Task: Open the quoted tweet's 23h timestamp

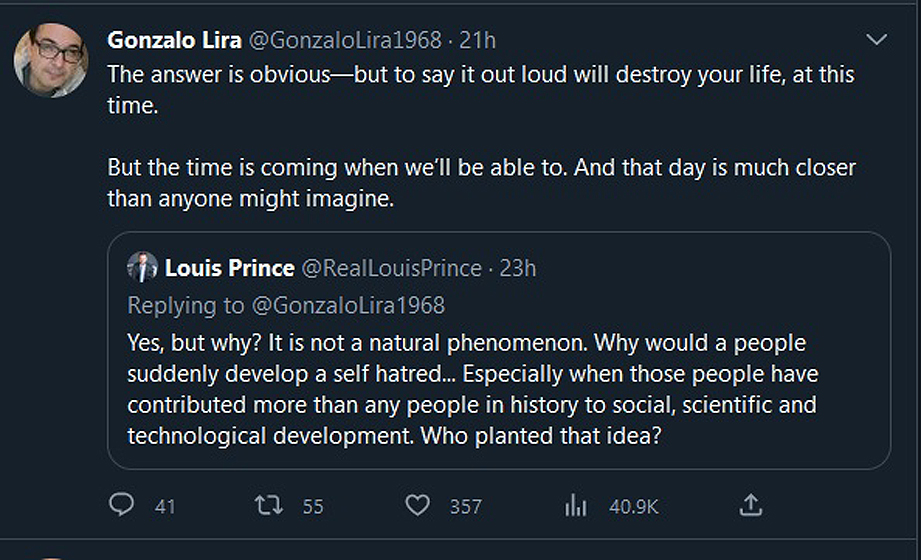Action: (x=518, y=268)
